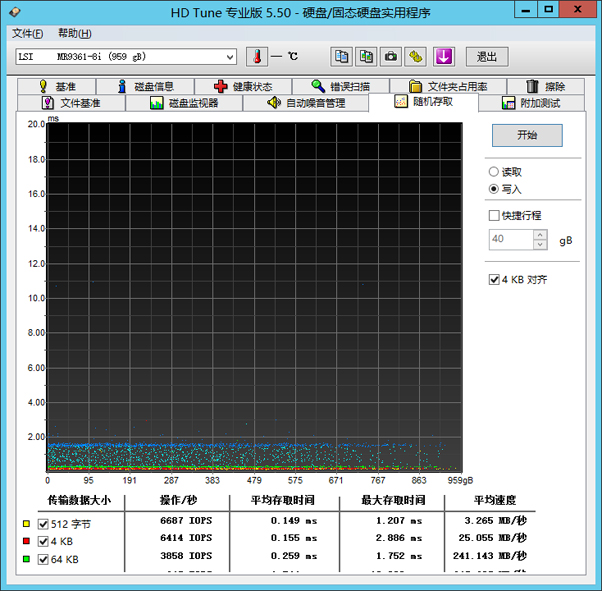The height and width of the screenshot is (591, 602).
Task: Click the yellow 512 字节 color swatch
Action: click(26, 524)
